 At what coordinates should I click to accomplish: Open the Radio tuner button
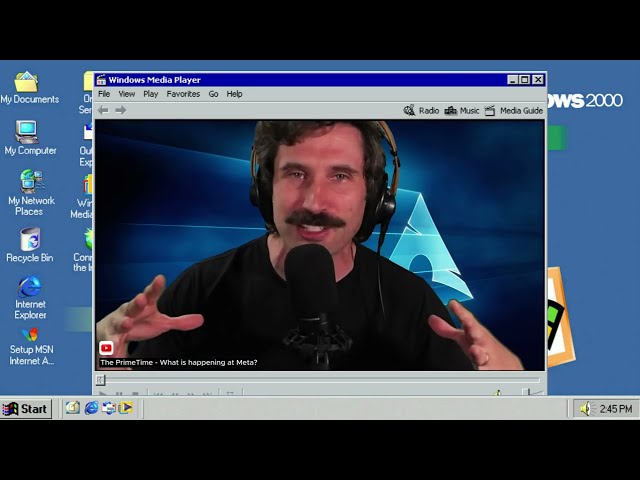(421, 111)
